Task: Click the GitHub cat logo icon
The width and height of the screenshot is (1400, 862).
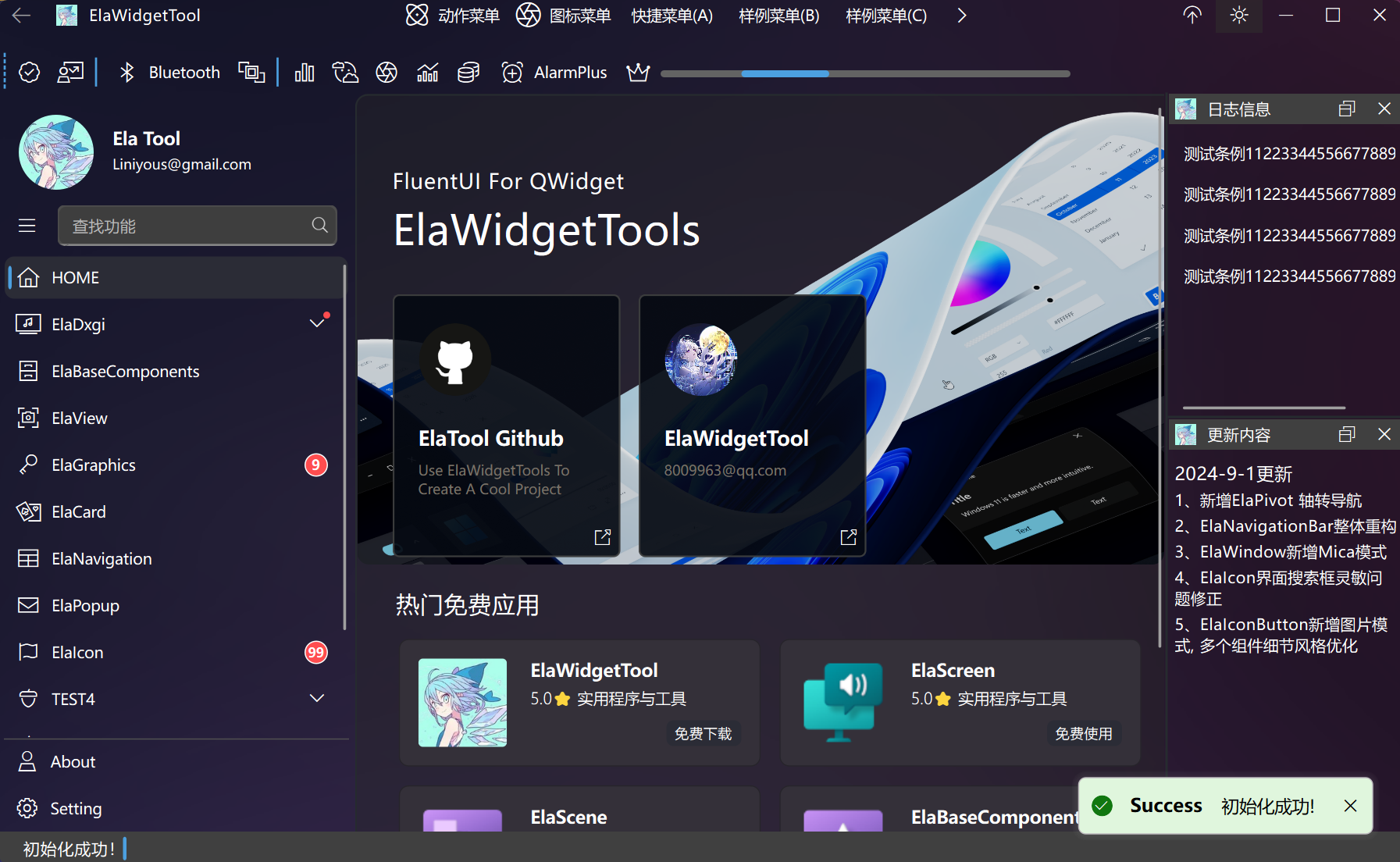Action: click(455, 360)
